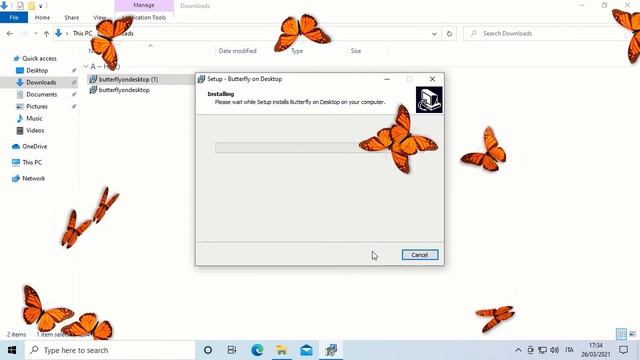Go up one folder level
Image resolution: width=640 pixels, height=360 pixels.
coord(46,33)
